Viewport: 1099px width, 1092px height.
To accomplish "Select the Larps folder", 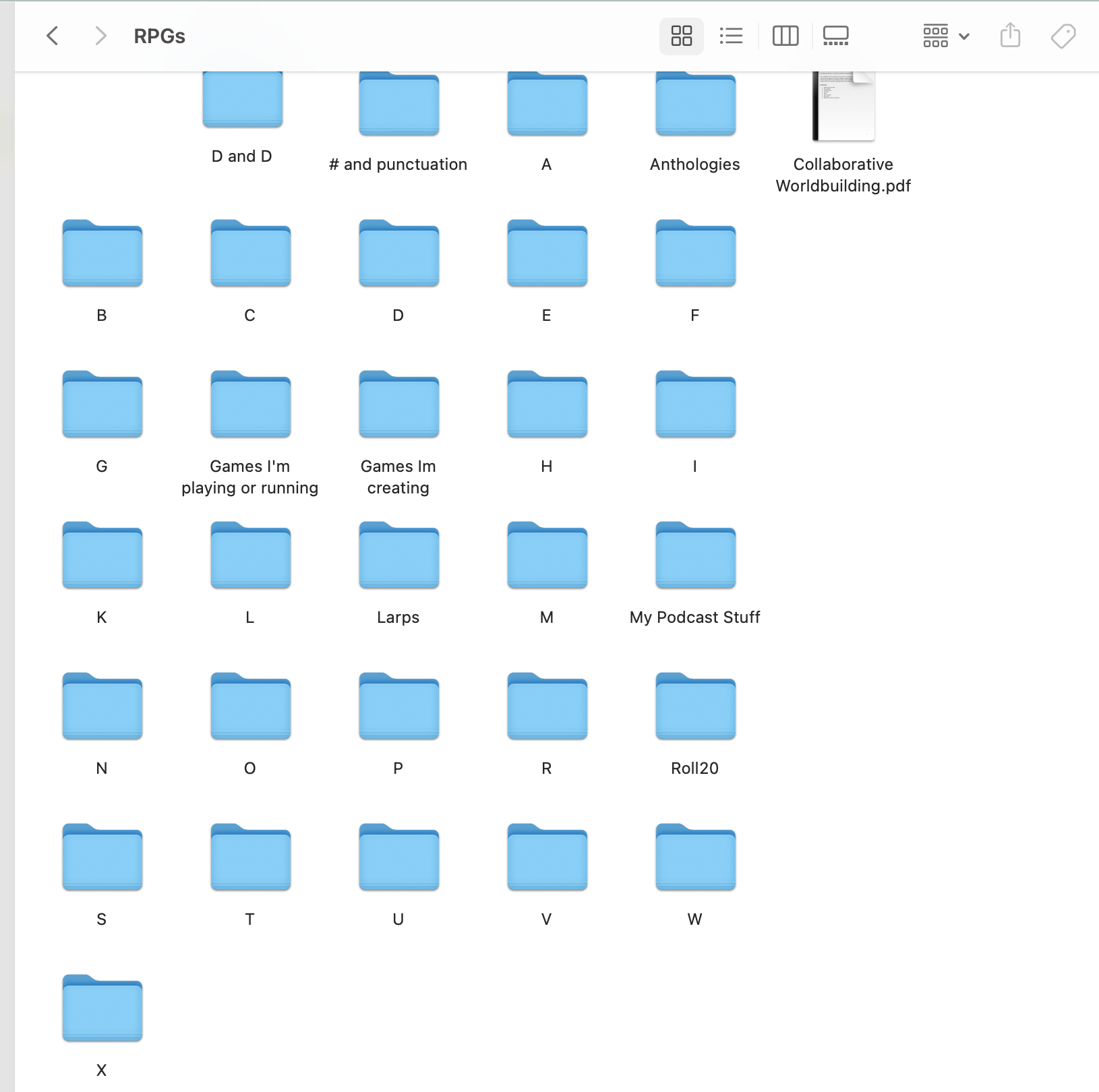I will [x=398, y=555].
